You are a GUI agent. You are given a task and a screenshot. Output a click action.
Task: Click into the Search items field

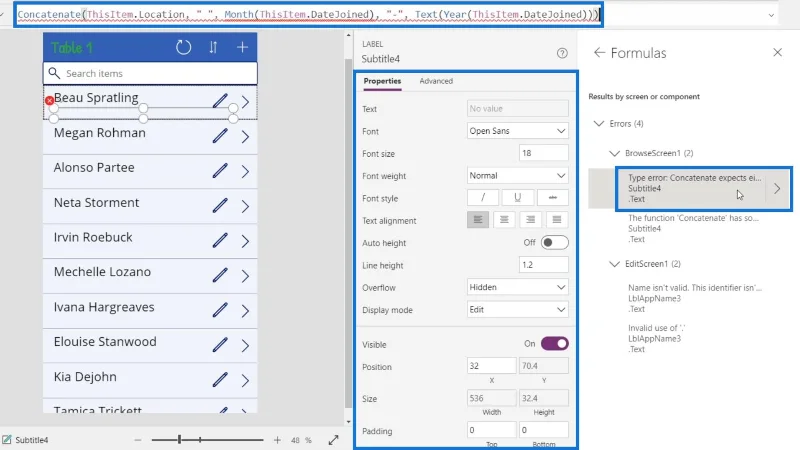tap(151, 73)
